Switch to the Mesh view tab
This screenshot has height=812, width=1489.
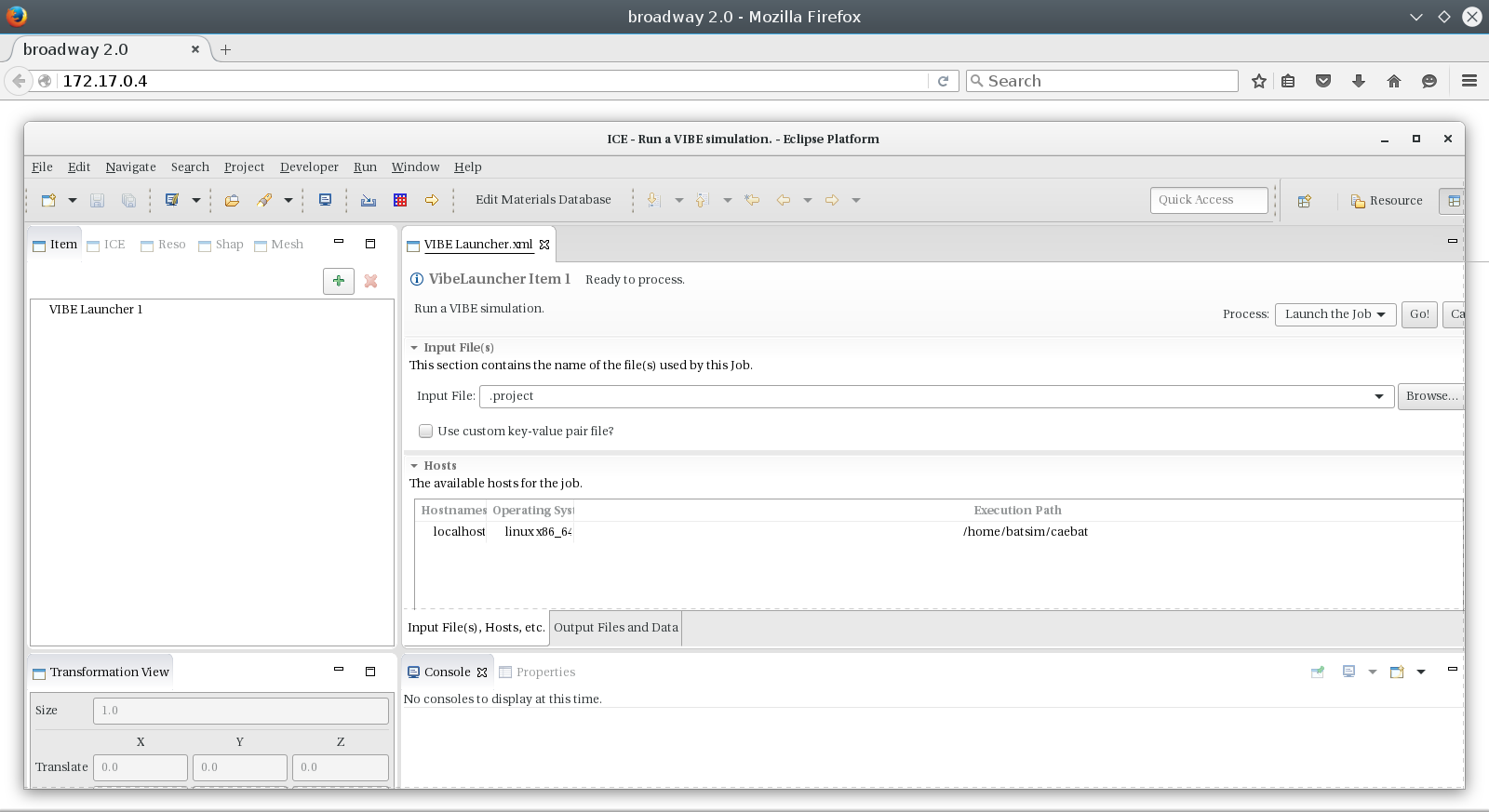(x=279, y=245)
